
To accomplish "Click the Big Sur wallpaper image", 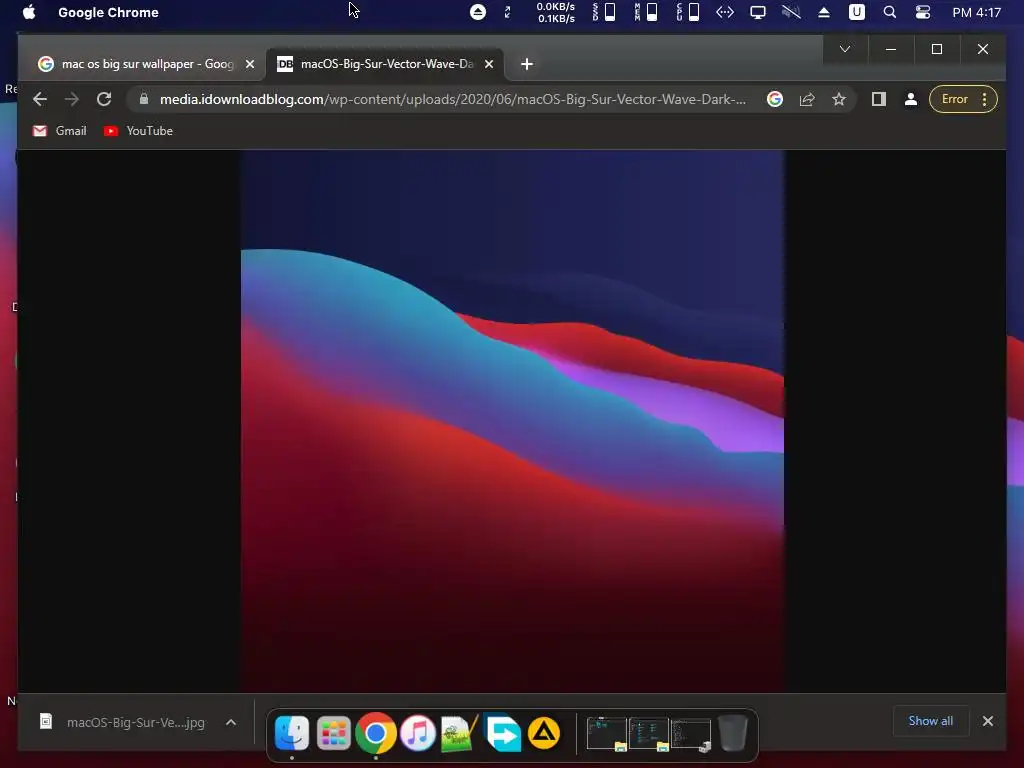I will click(512, 421).
